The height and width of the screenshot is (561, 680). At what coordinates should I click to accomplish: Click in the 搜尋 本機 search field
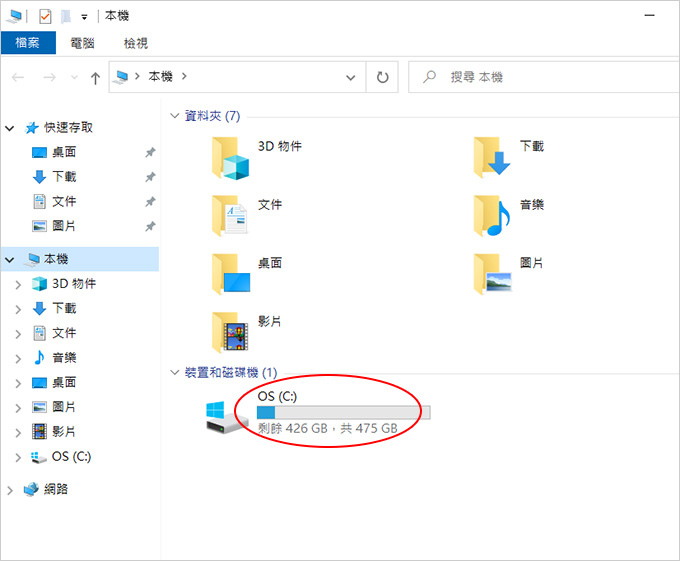pyautogui.click(x=544, y=77)
